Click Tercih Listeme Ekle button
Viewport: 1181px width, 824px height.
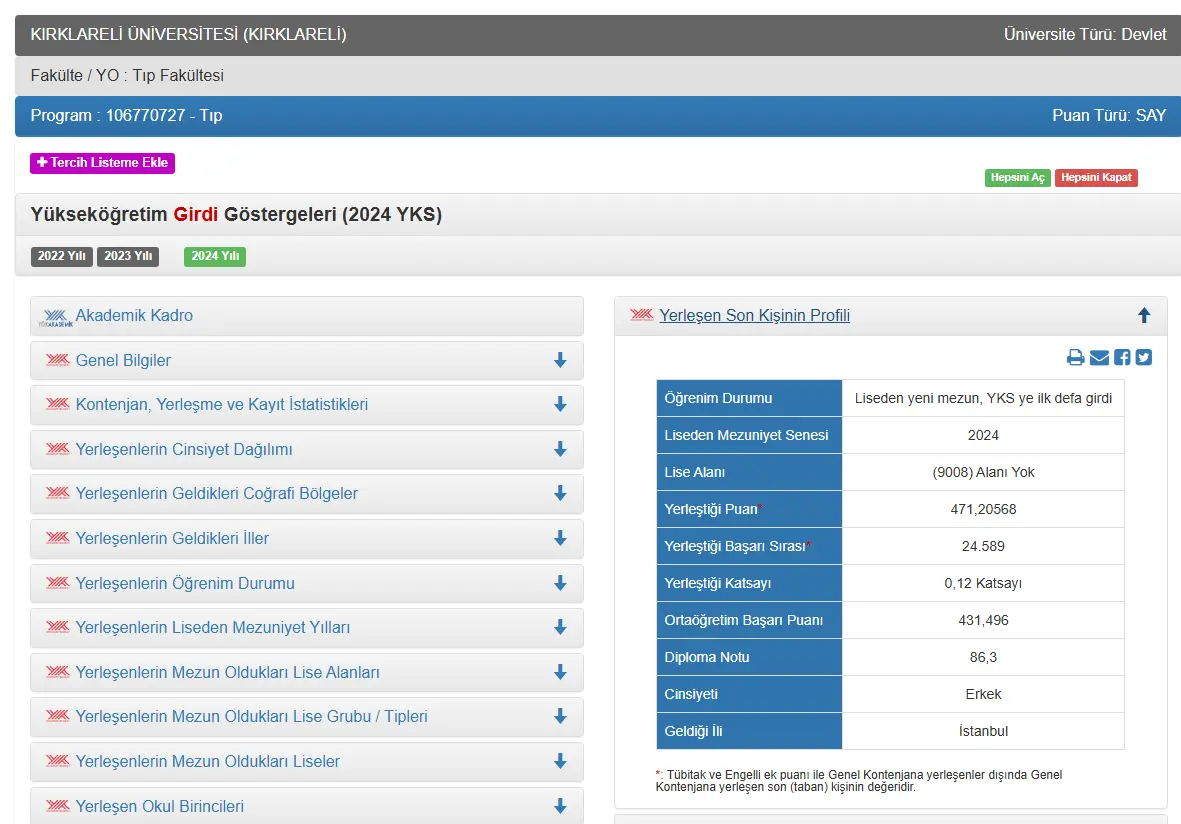[102, 163]
